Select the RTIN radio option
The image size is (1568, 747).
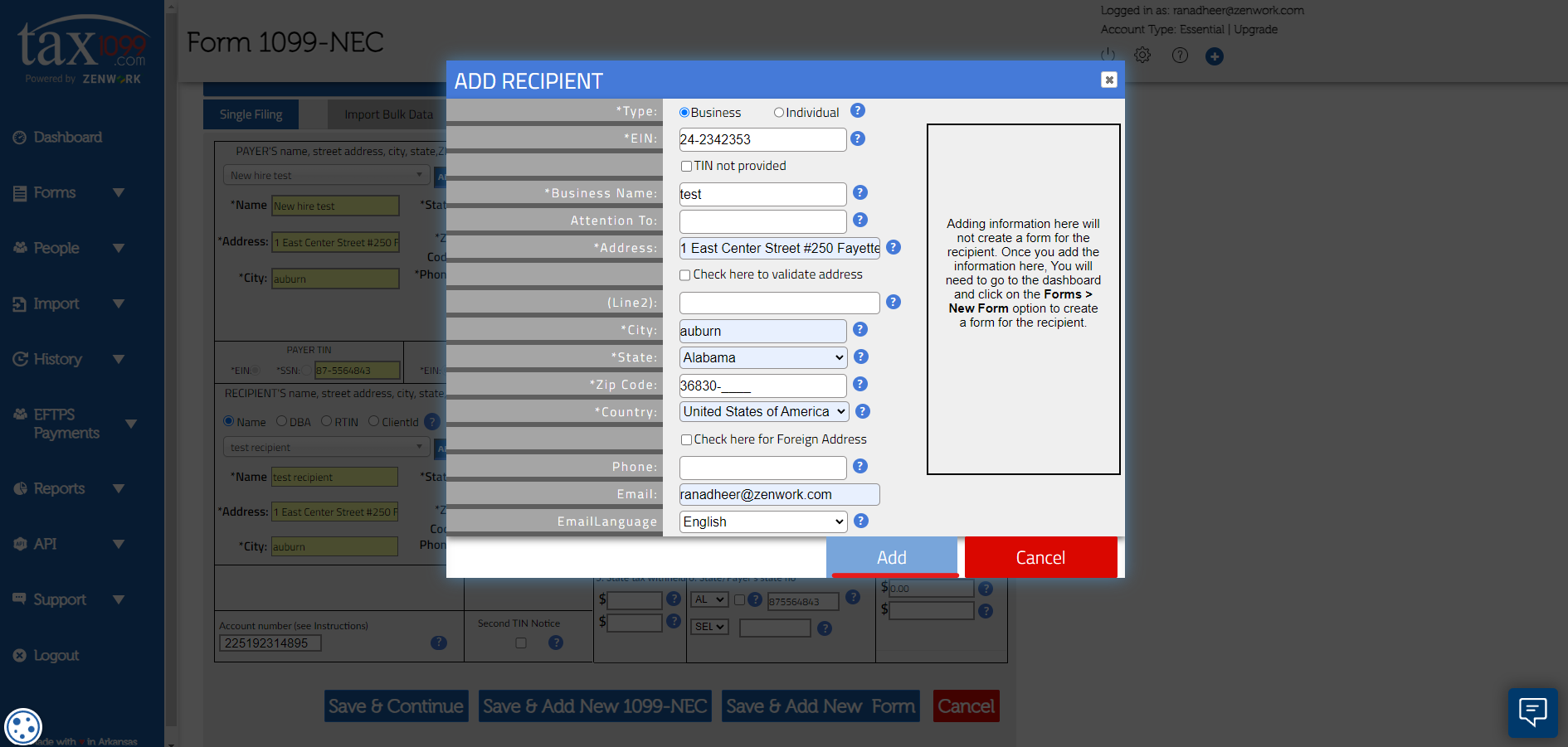pyautogui.click(x=326, y=421)
